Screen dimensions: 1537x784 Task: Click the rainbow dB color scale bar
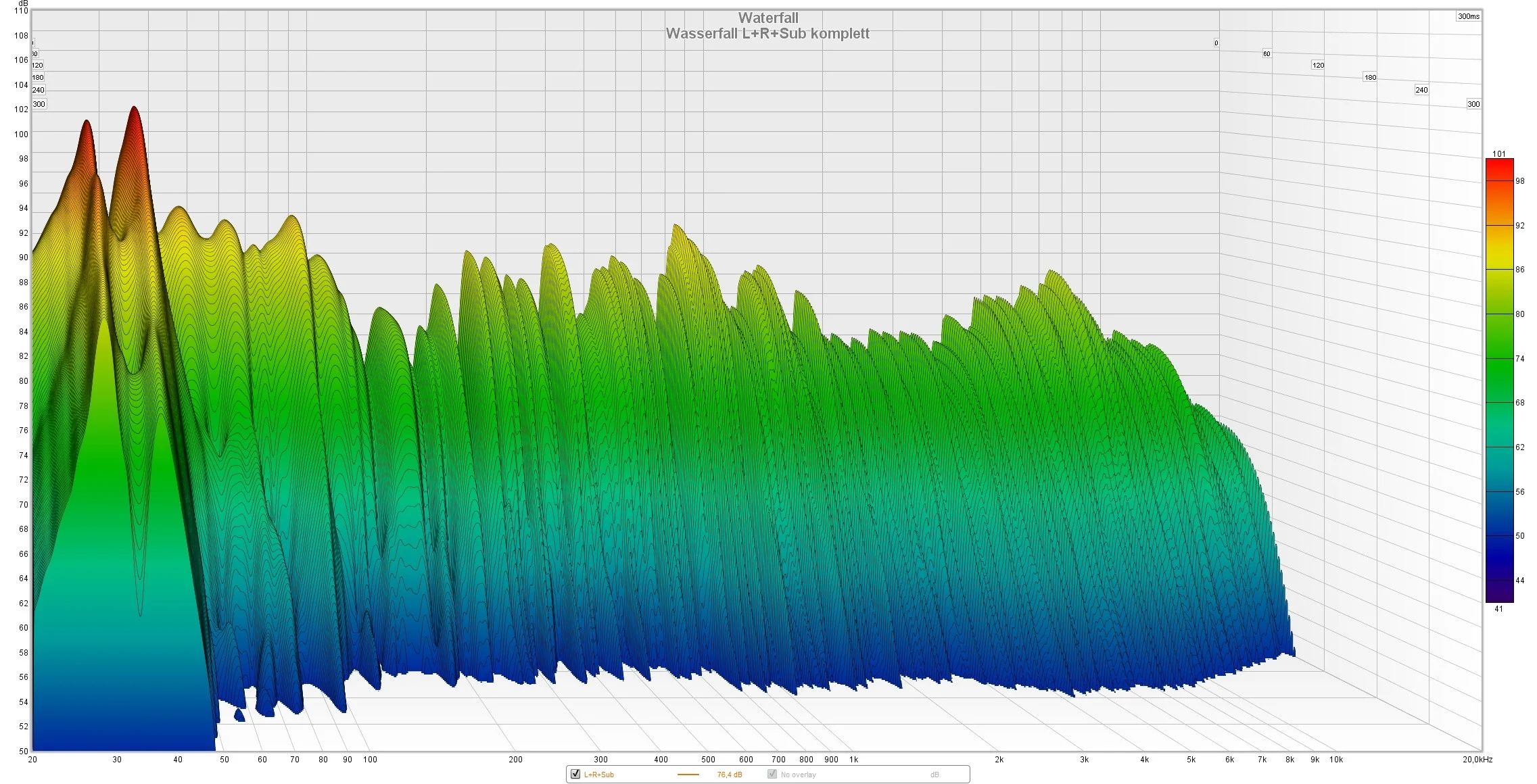pos(1499,381)
